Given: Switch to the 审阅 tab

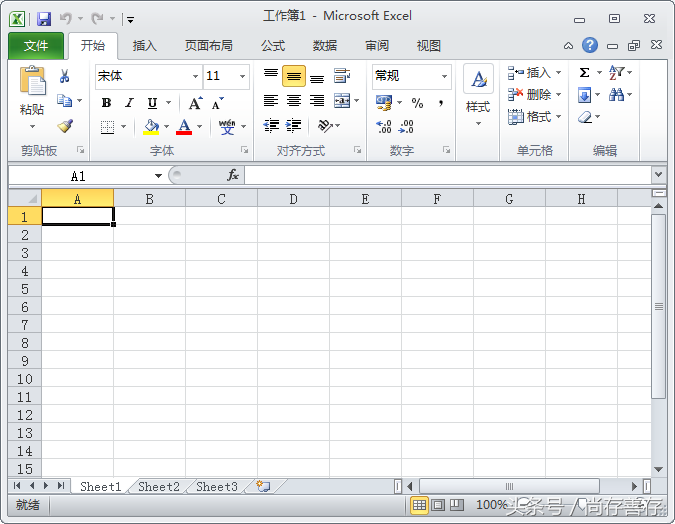Looking at the screenshot, I should [377, 46].
